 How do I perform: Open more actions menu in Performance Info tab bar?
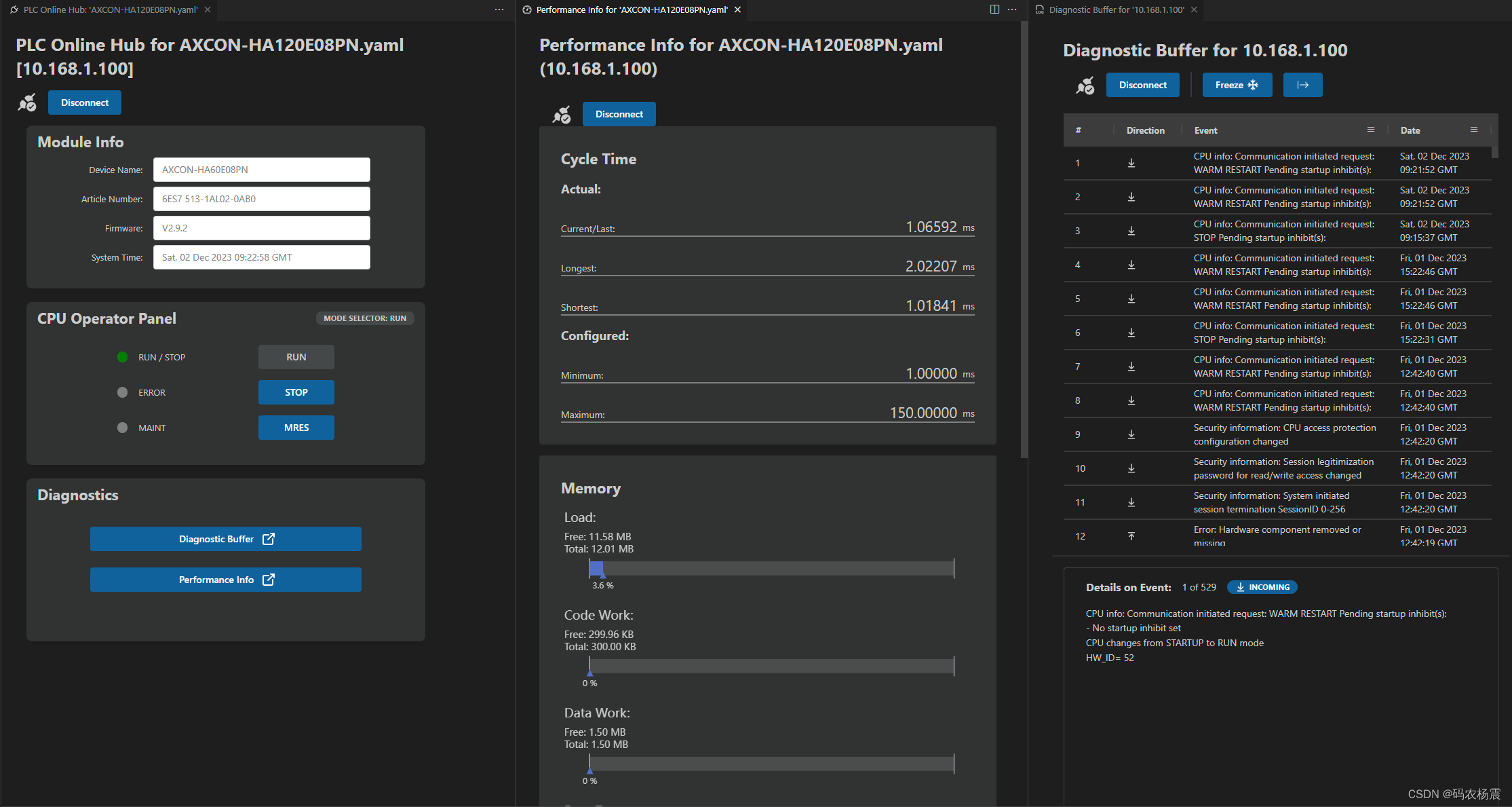(x=1012, y=10)
